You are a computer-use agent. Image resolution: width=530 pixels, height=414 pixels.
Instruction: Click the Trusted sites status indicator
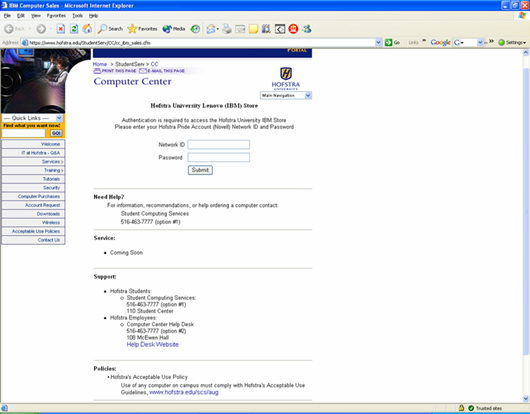485,408
